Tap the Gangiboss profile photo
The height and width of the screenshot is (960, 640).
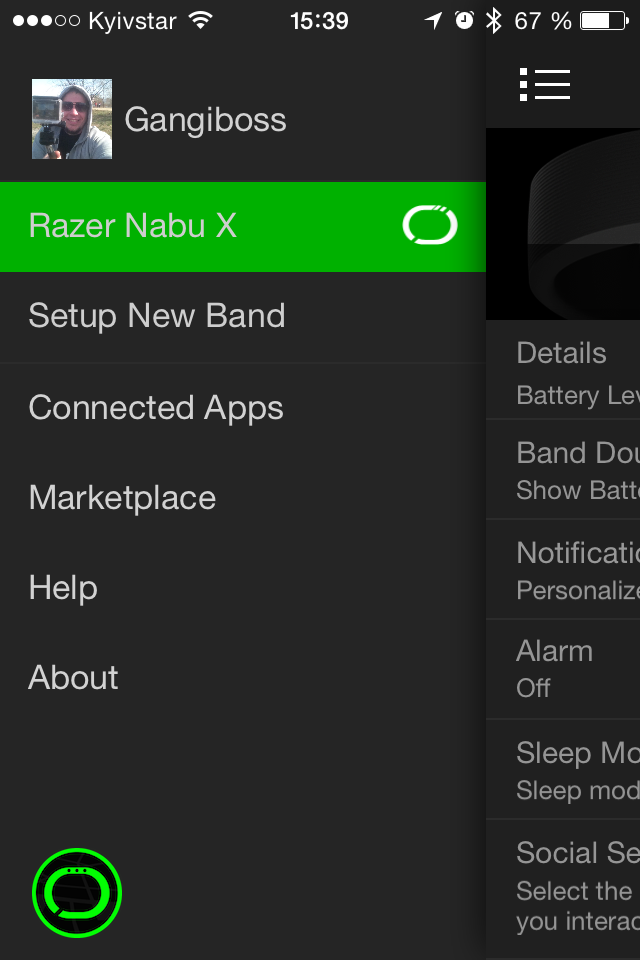click(x=71, y=118)
